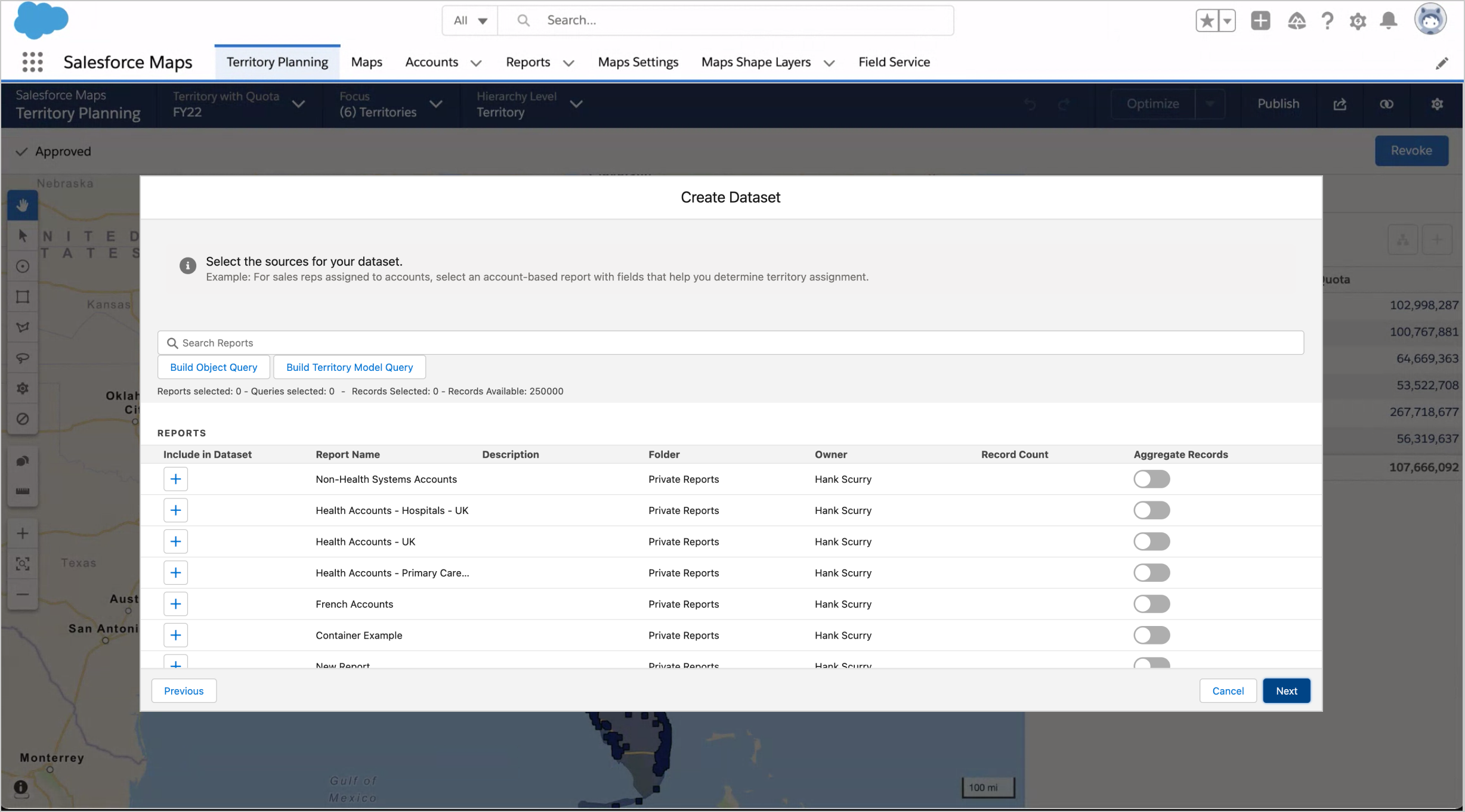Click the Revoke button
This screenshot has height=812, width=1465.
1411,151
